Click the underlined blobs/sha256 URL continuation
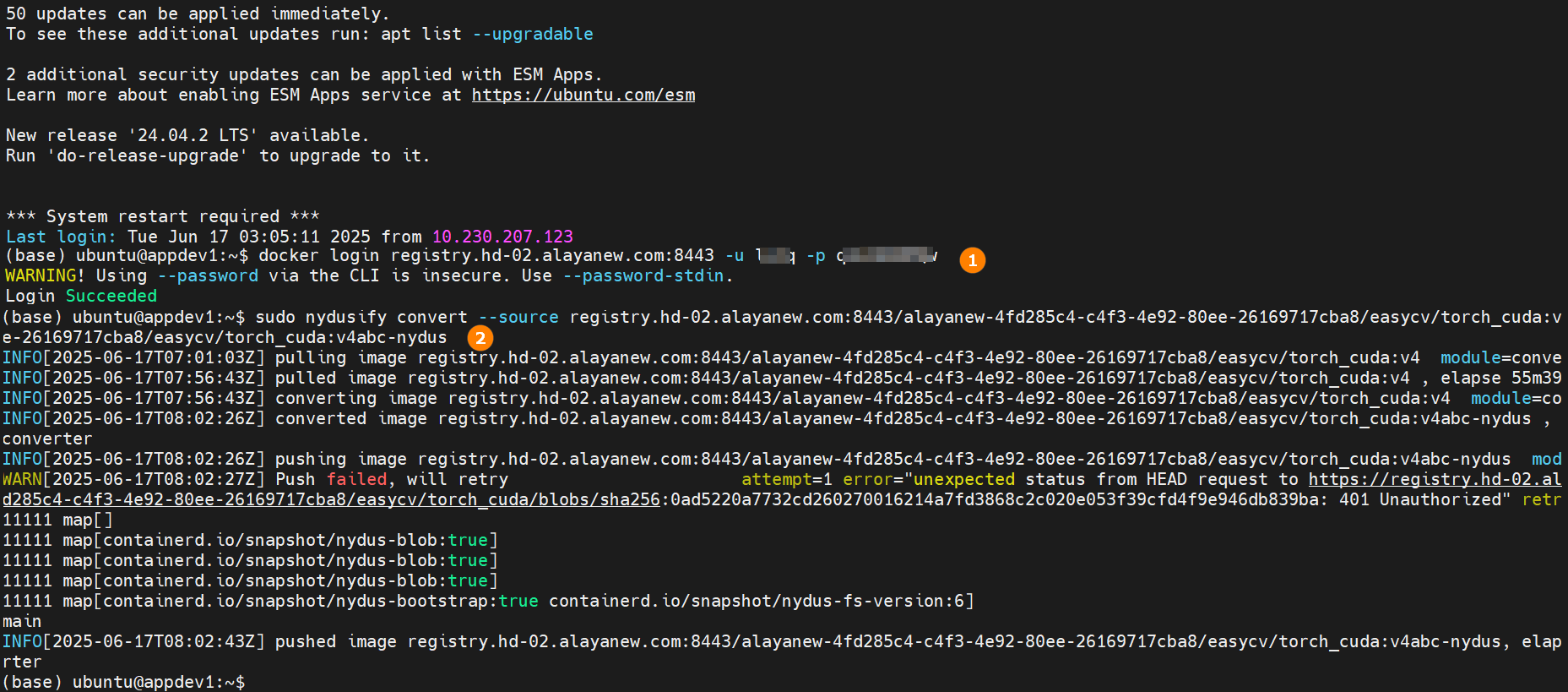This screenshot has width=1568, height=692. coord(331,500)
